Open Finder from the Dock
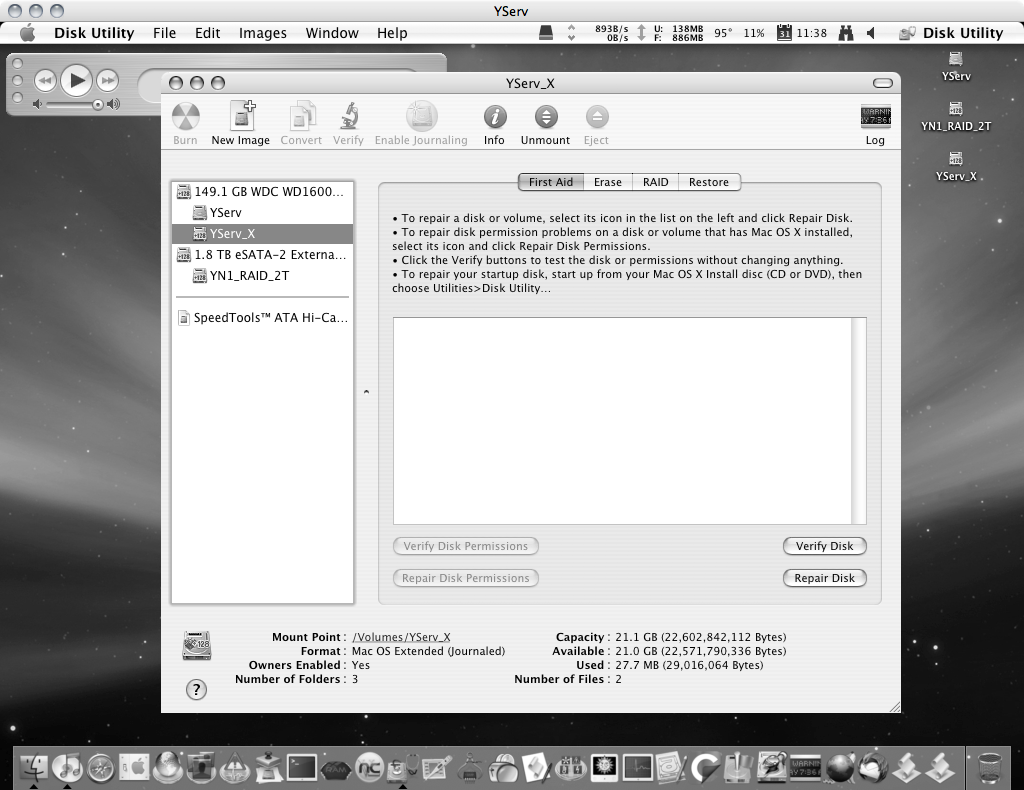This screenshot has height=790, width=1024. (33, 766)
